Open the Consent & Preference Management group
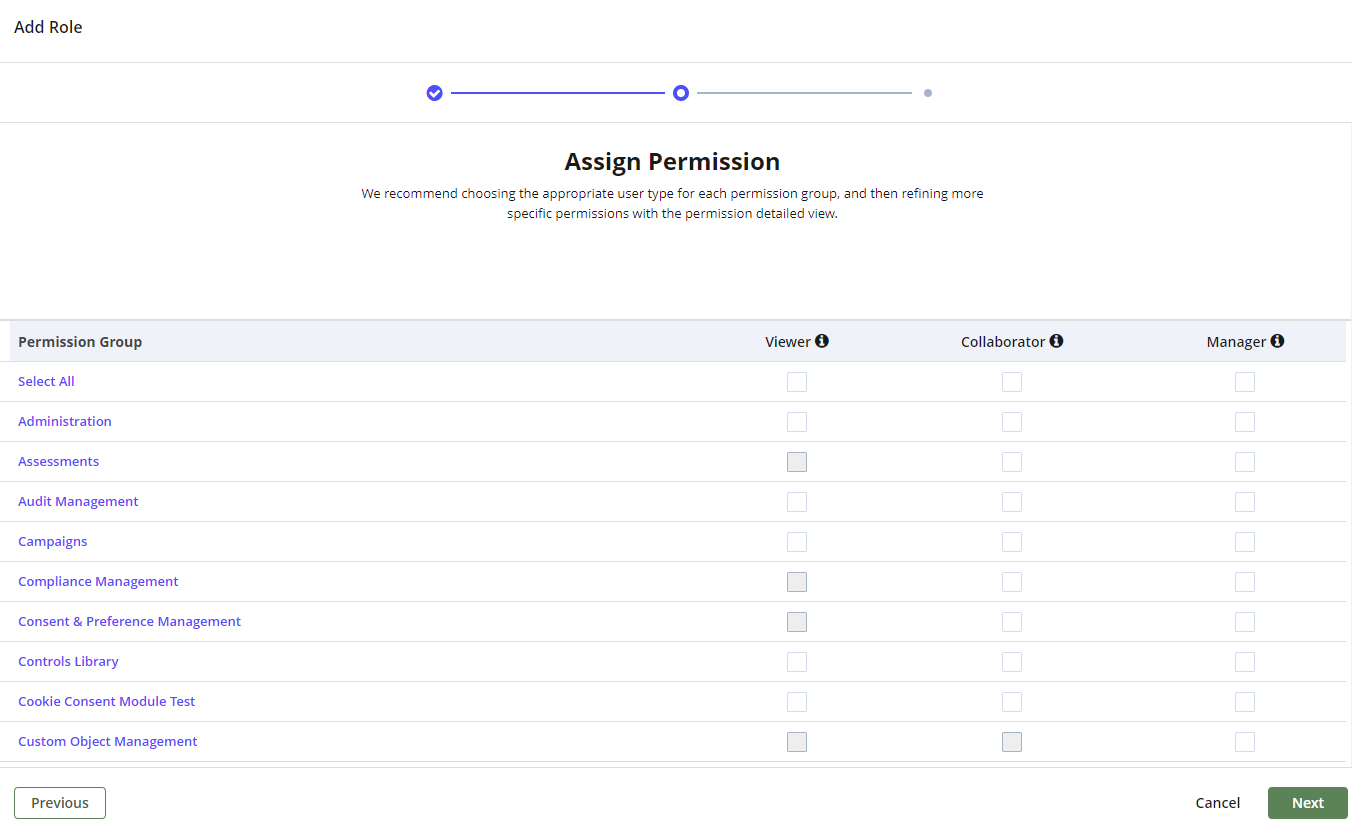Viewport: 1352px width, 829px height. point(129,621)
